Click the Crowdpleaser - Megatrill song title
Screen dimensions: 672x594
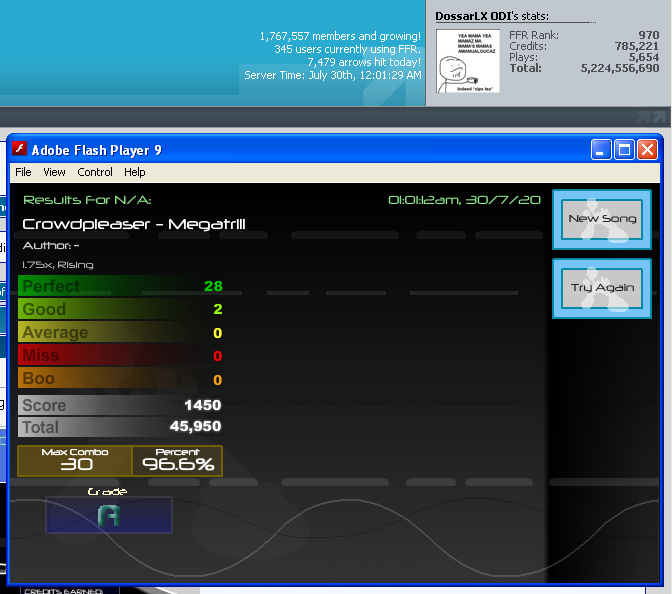click(134, 224)
